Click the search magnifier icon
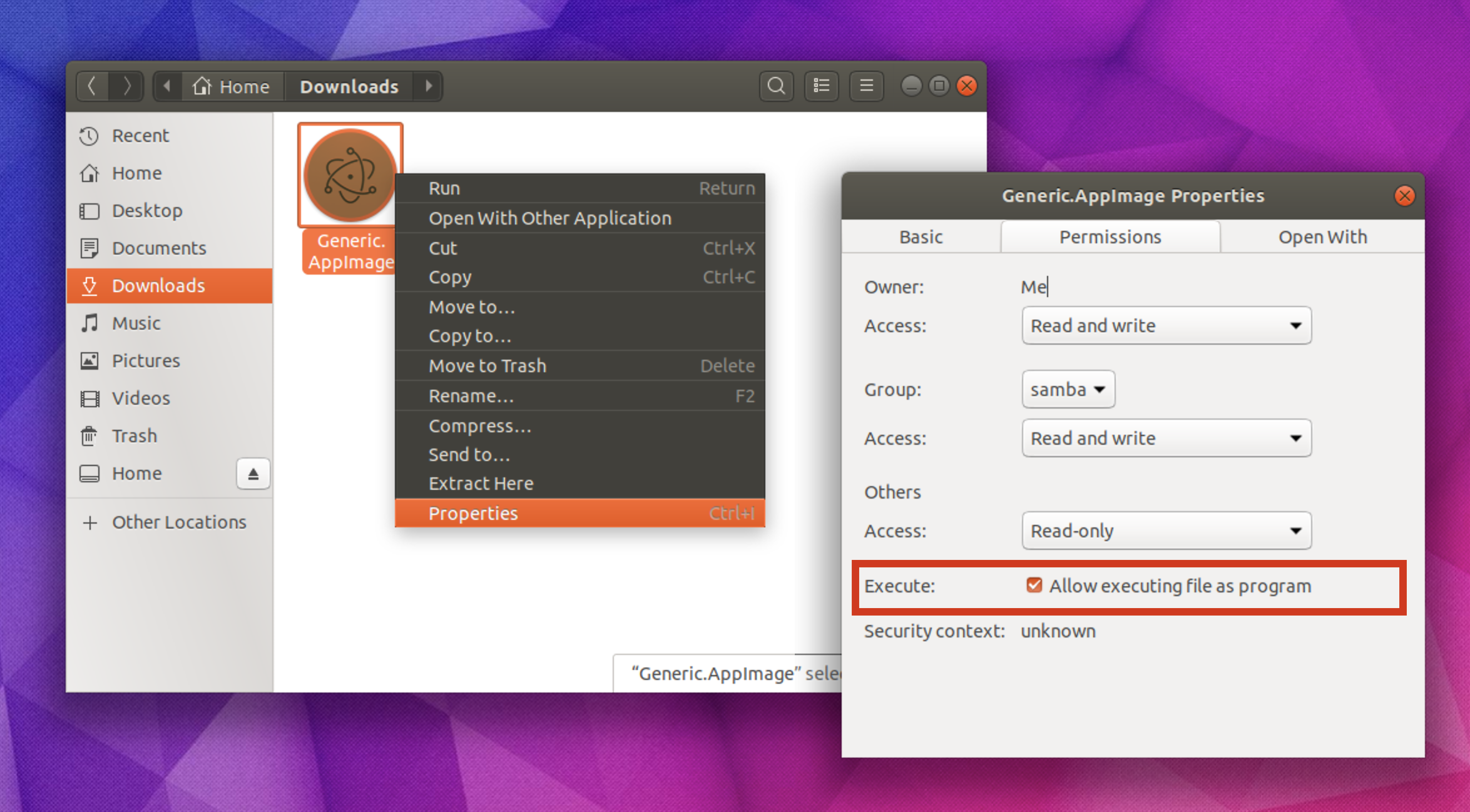This screenshot has height=812, width=1470. point(776,86)
